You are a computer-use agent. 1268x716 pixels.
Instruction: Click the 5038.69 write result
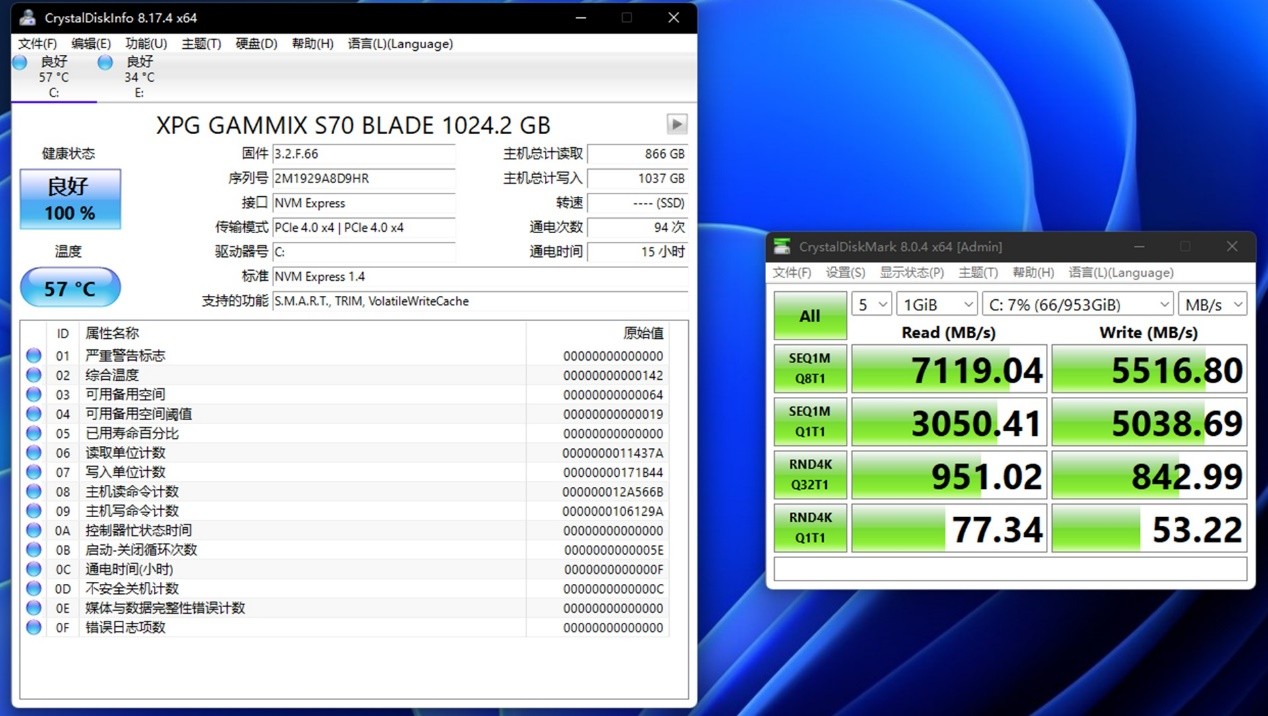coord(1149,422)
